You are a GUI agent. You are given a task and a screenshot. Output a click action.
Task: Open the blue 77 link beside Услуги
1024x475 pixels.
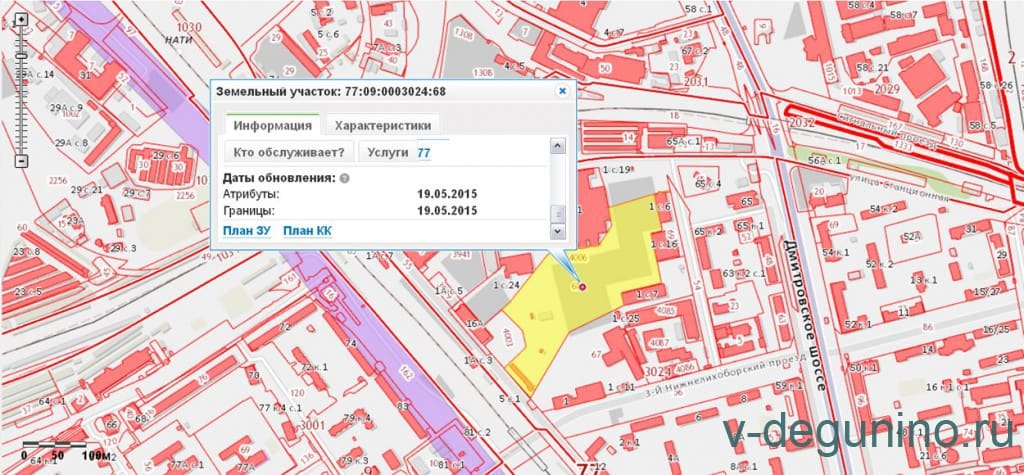click(x=424, y=153)
